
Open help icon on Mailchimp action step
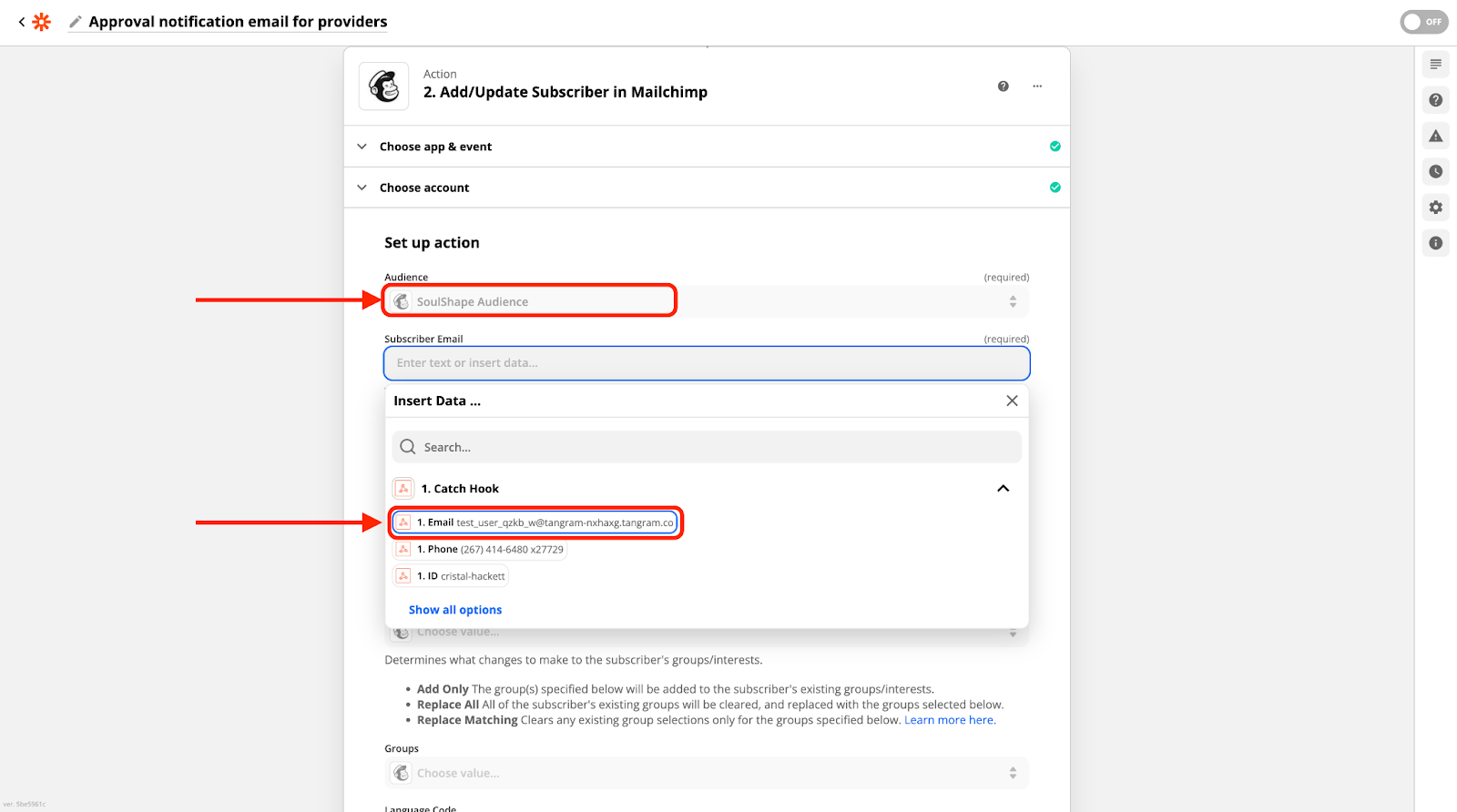click(1003, 86)
